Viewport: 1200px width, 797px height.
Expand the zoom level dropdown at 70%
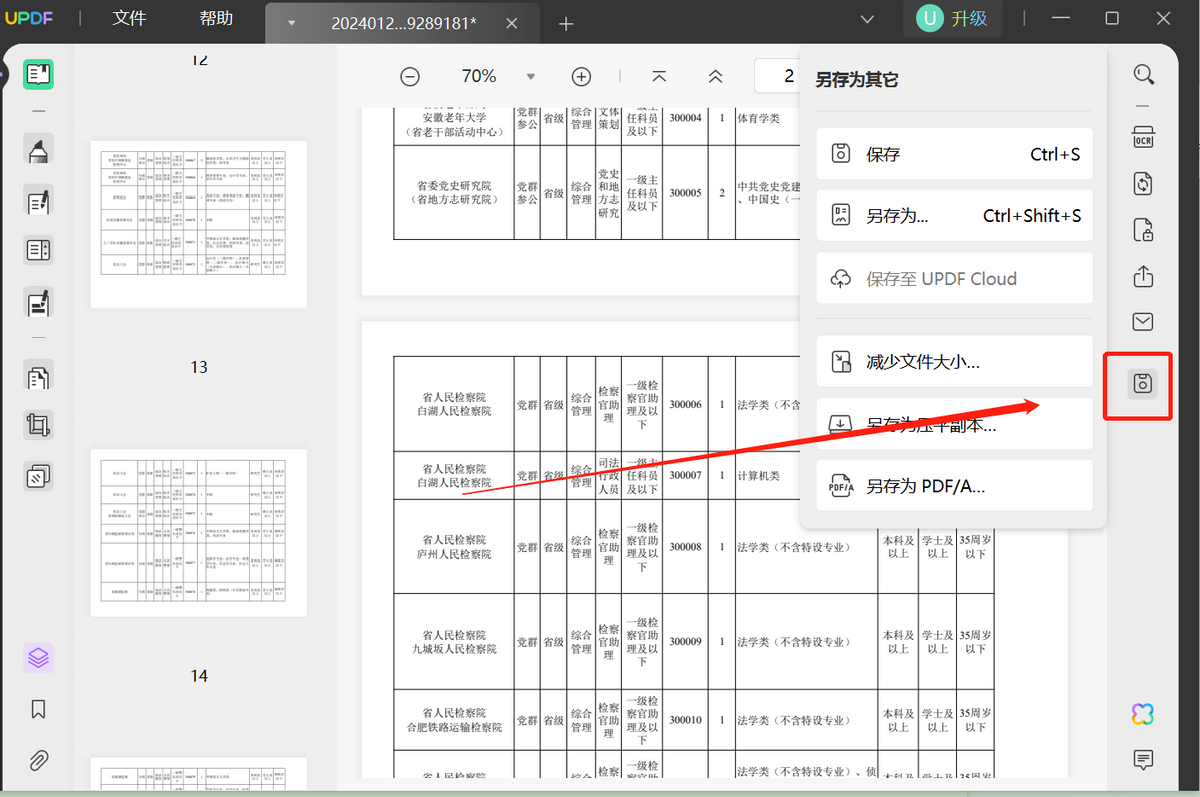coord(531,77)
